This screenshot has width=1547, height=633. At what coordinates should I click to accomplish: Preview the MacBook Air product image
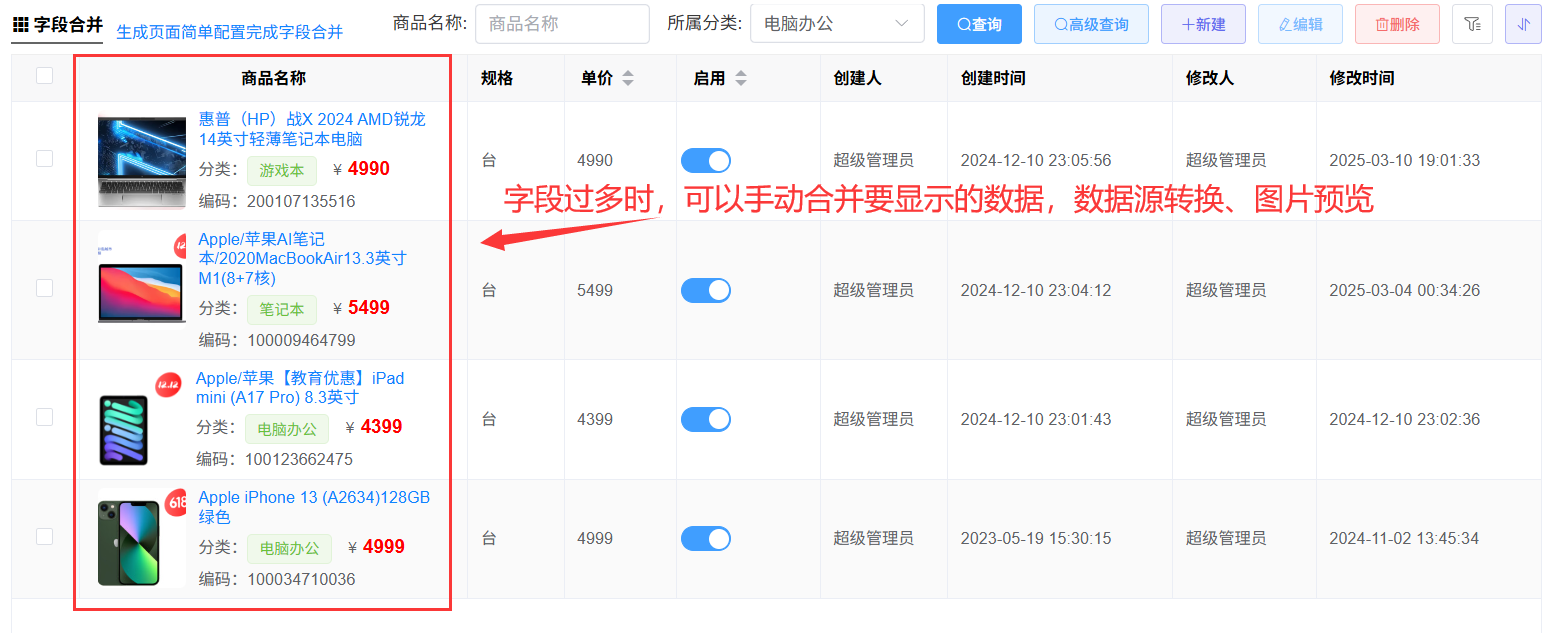coord(142,279)
